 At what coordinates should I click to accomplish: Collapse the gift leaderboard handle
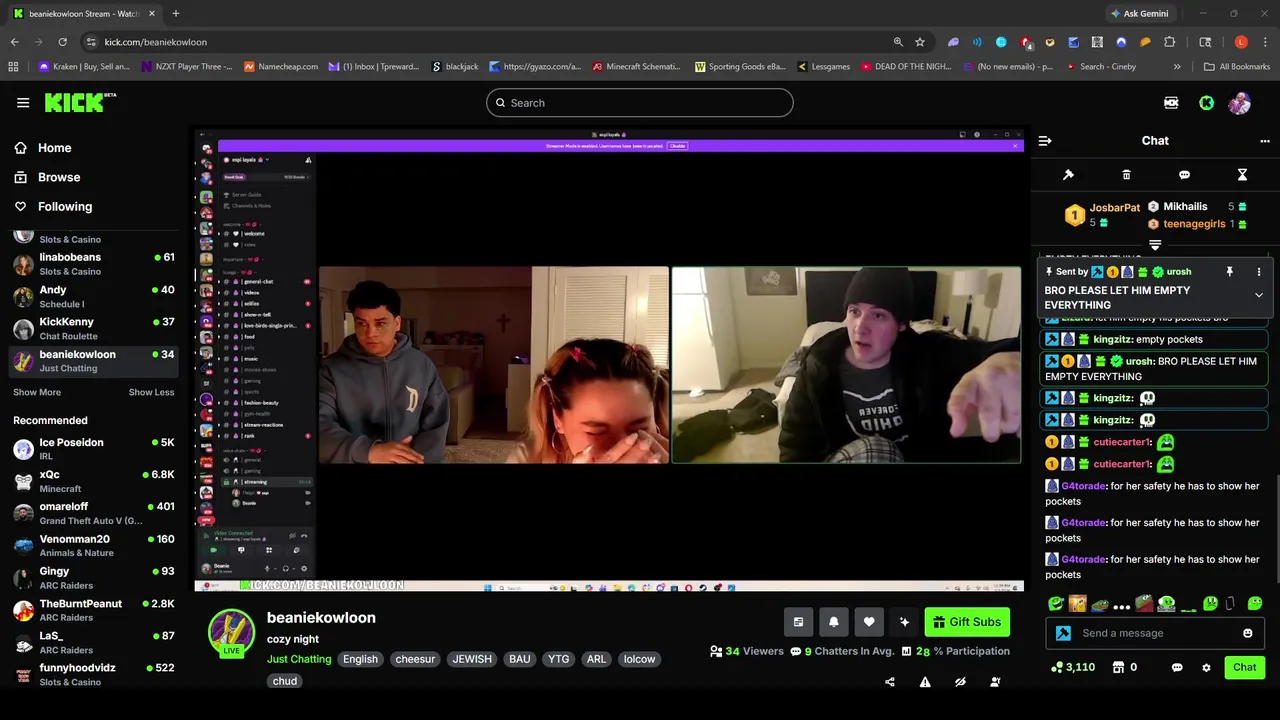(x=1155, y=244)
